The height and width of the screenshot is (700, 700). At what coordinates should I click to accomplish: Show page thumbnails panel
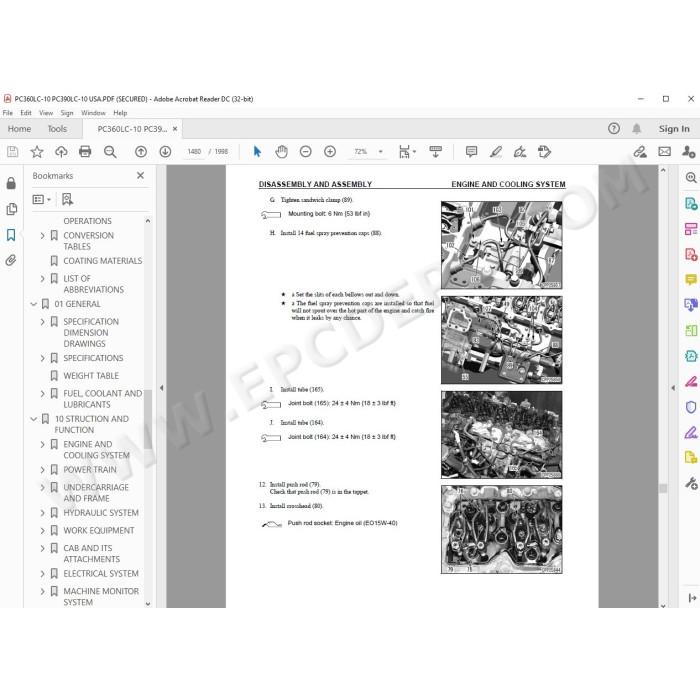[x=11, y=208]
